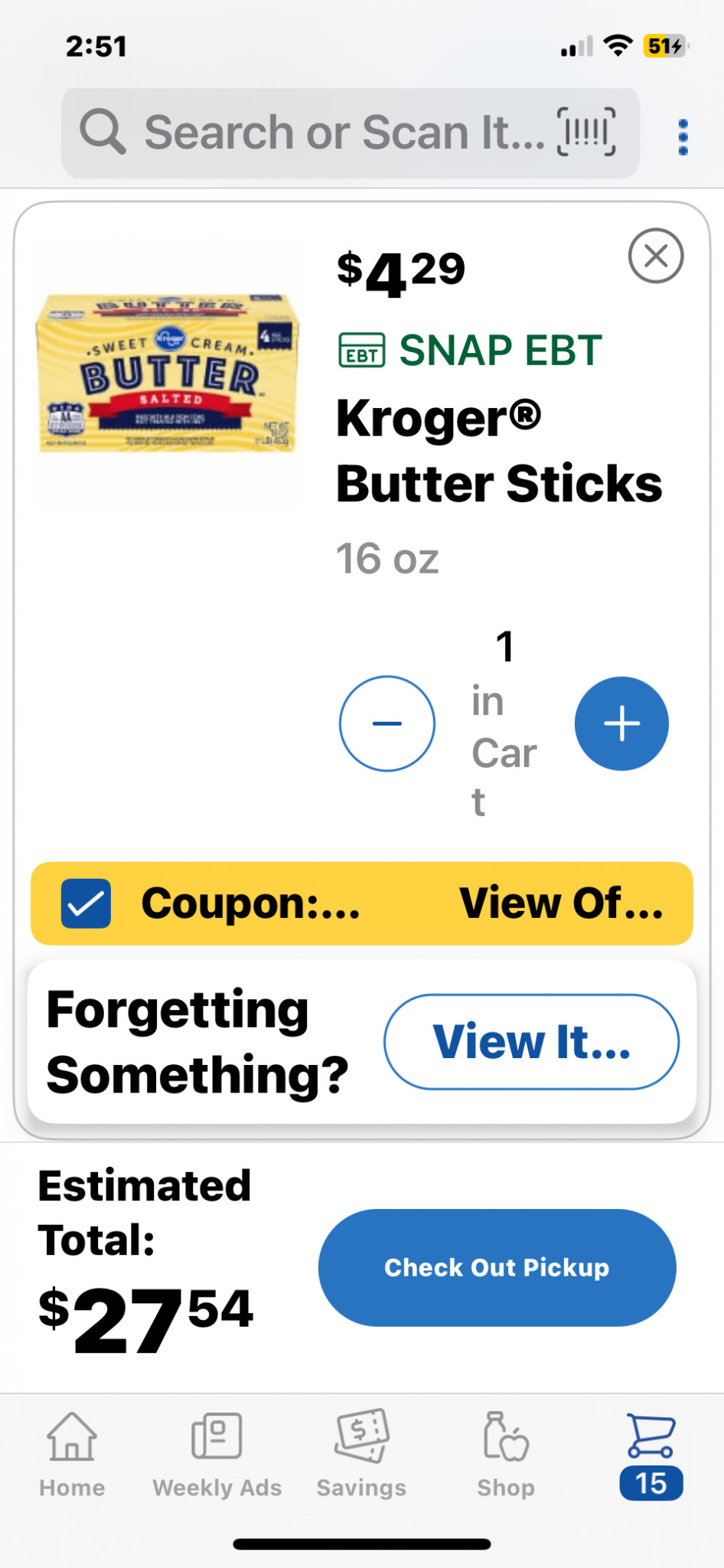
Task: Go to the Home tab
Action: [x=72, y=1455]
